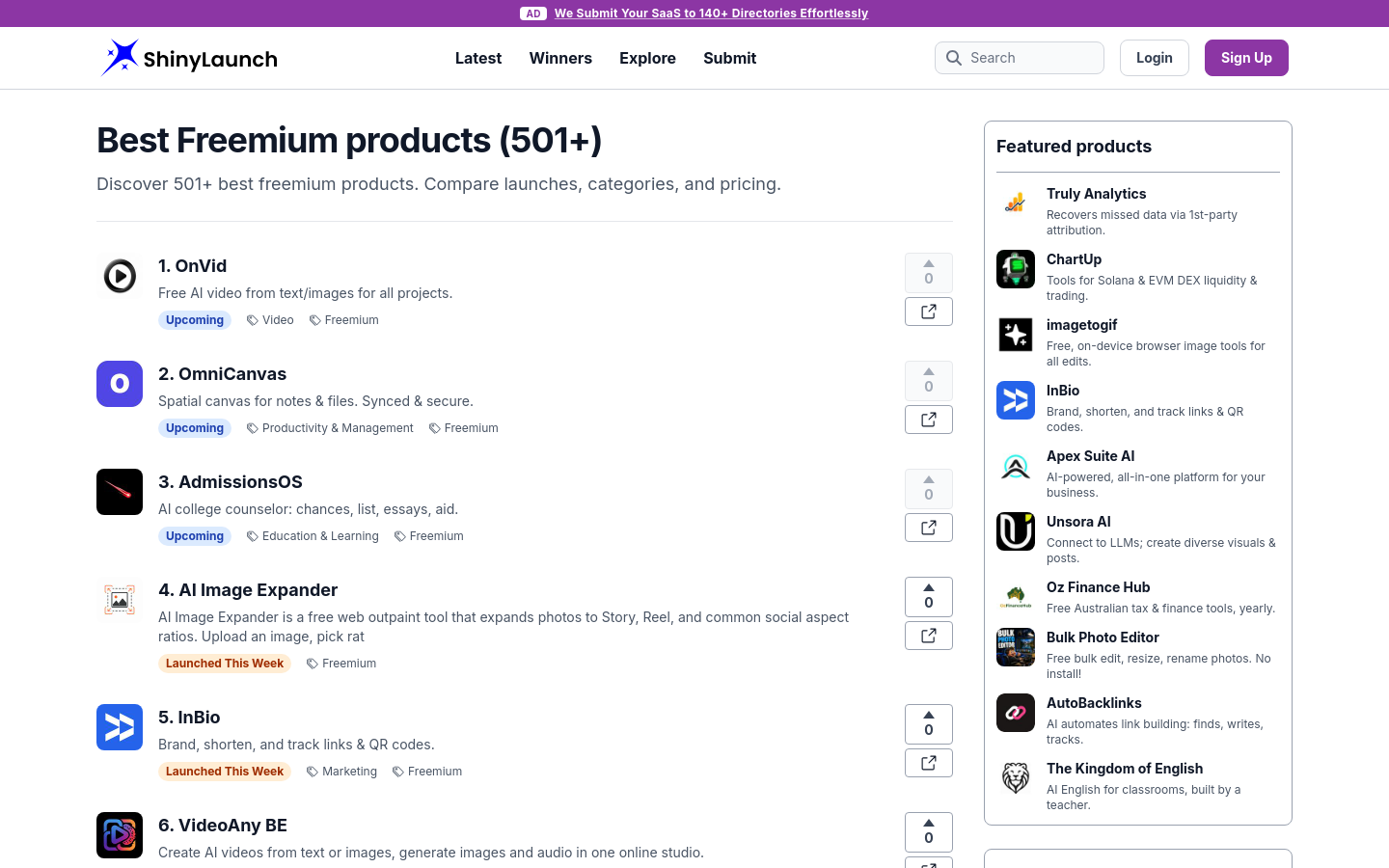
Task: Select the Video category tag on OnVid
Action: (270, 320)
